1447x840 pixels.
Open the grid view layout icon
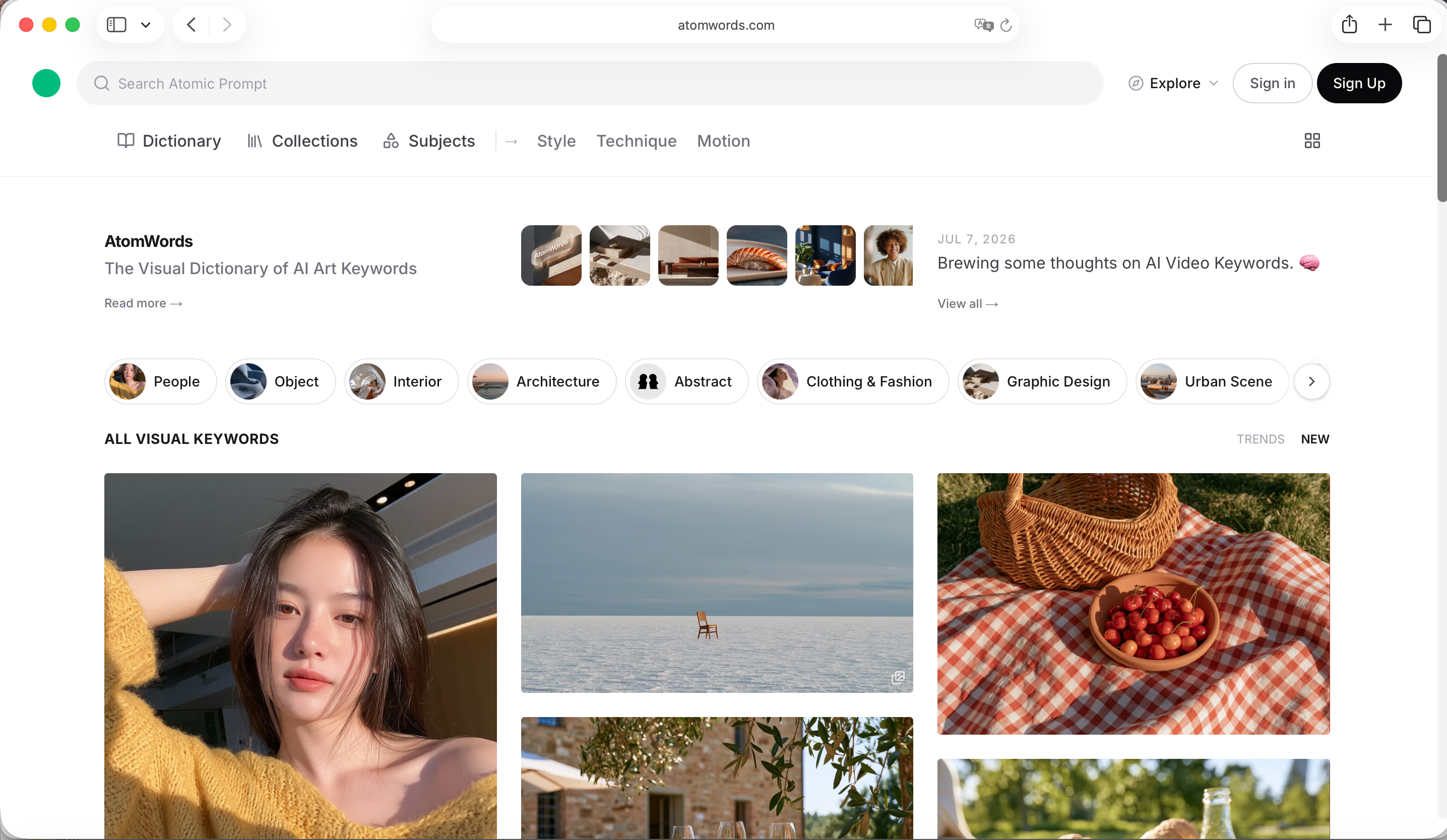coord(1312,141)
